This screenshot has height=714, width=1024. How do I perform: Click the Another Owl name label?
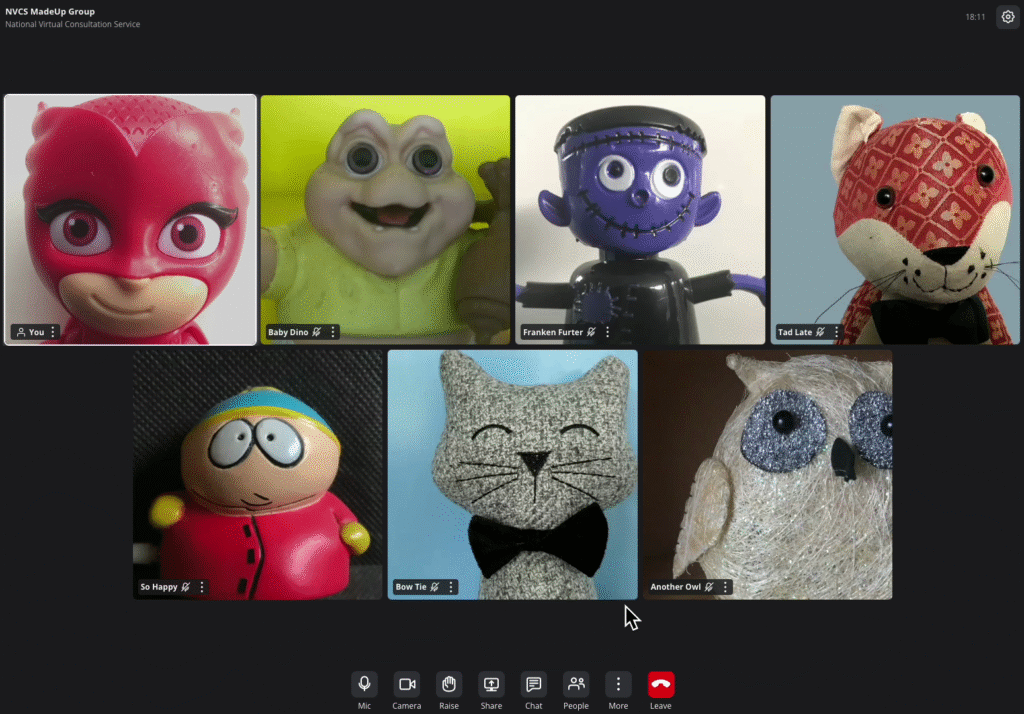[x=675, y=587]
